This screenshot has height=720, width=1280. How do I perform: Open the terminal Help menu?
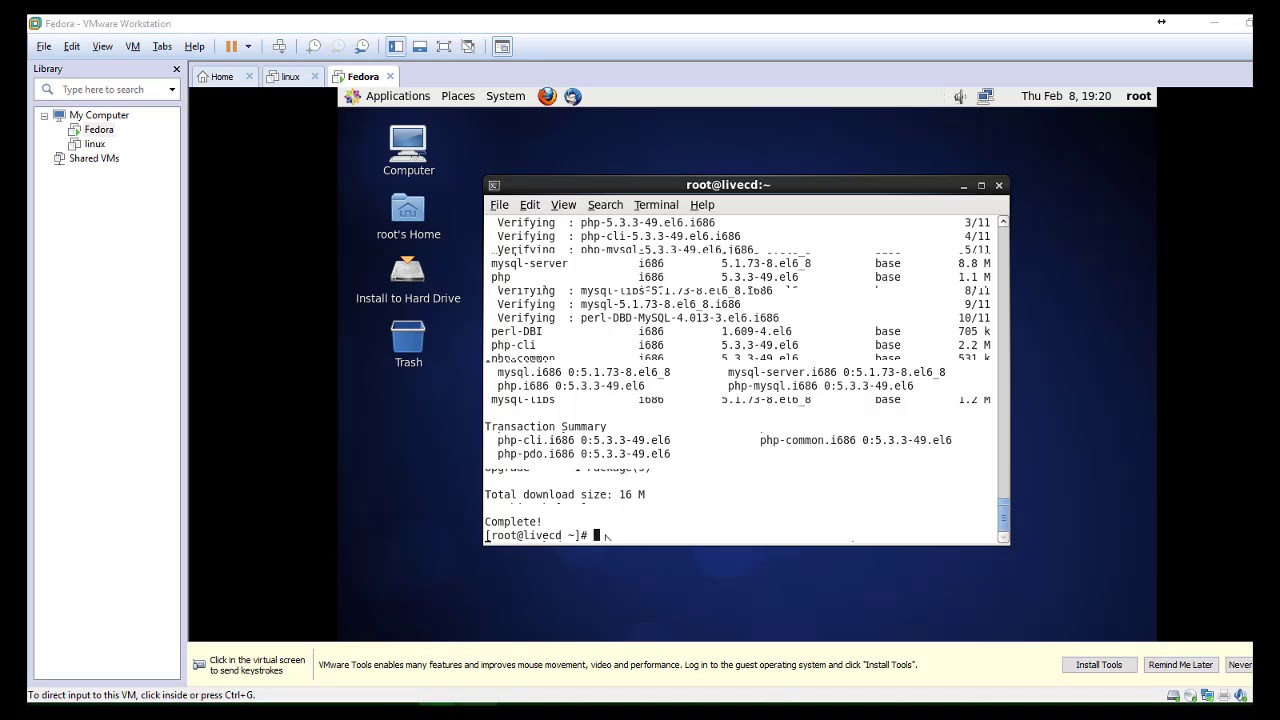702,205
